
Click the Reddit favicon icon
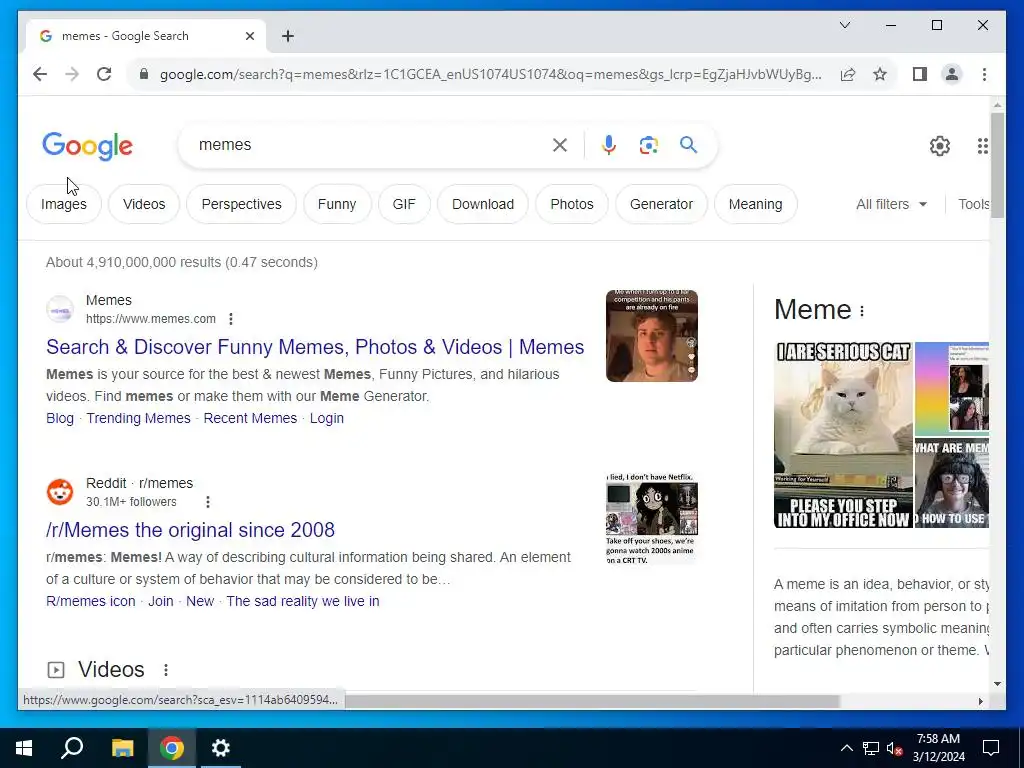tap(60, 492)
